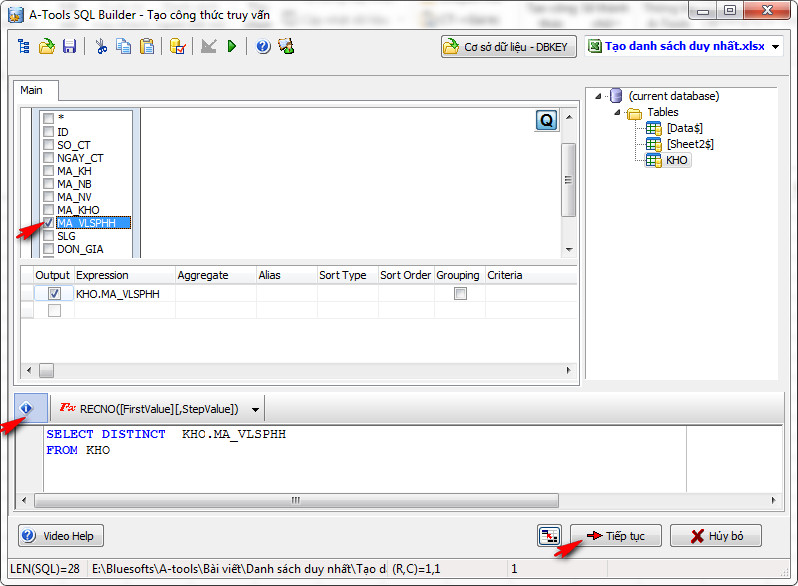Screen dimensions: 798x586
Task: Click the blue info icon beside RECNO
Action: 27,409
